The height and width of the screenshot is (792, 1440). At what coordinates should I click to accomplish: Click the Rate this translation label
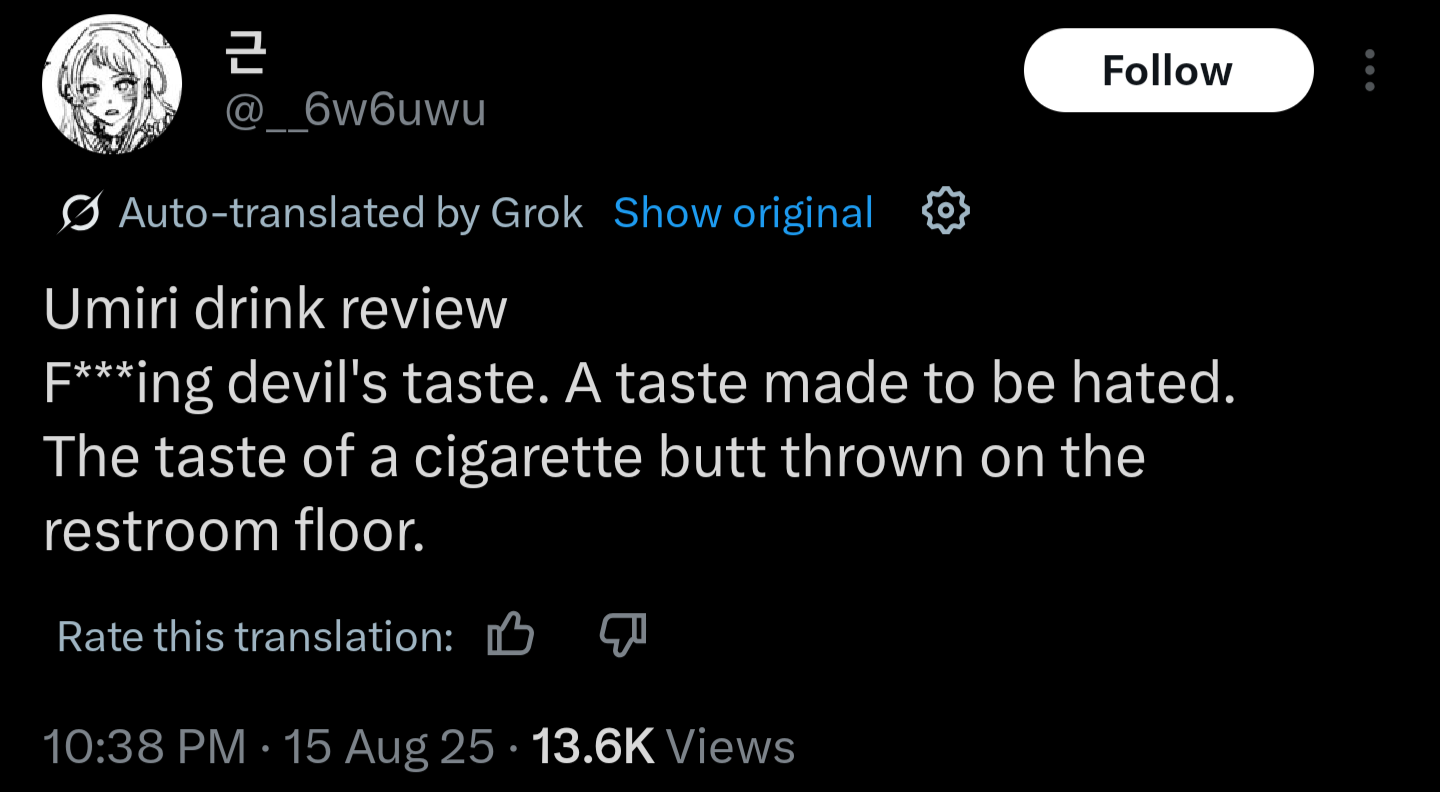(255, 637)
